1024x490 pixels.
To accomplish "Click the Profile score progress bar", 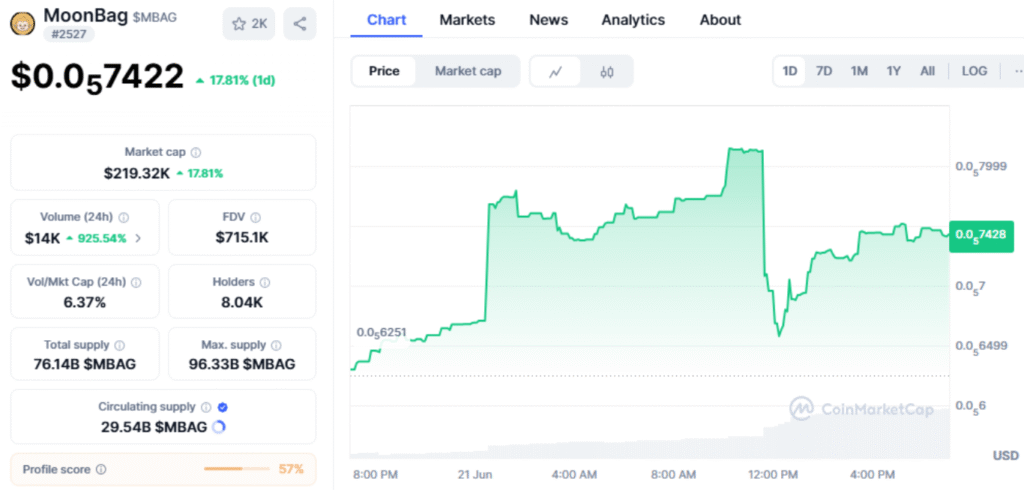I will (236, 469).
